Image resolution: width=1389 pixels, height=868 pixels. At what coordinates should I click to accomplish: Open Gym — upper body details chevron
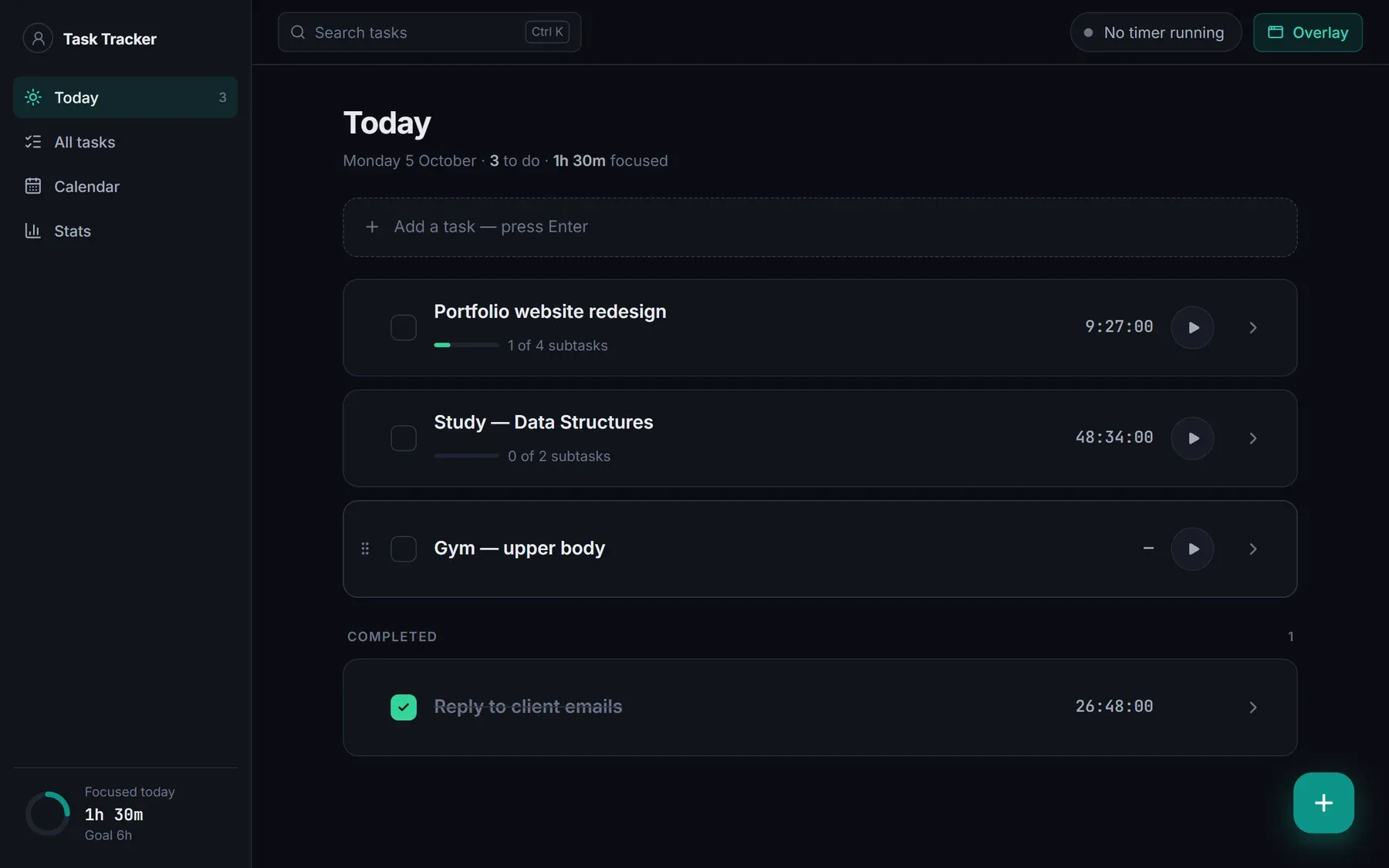(x=1253, y=549)
